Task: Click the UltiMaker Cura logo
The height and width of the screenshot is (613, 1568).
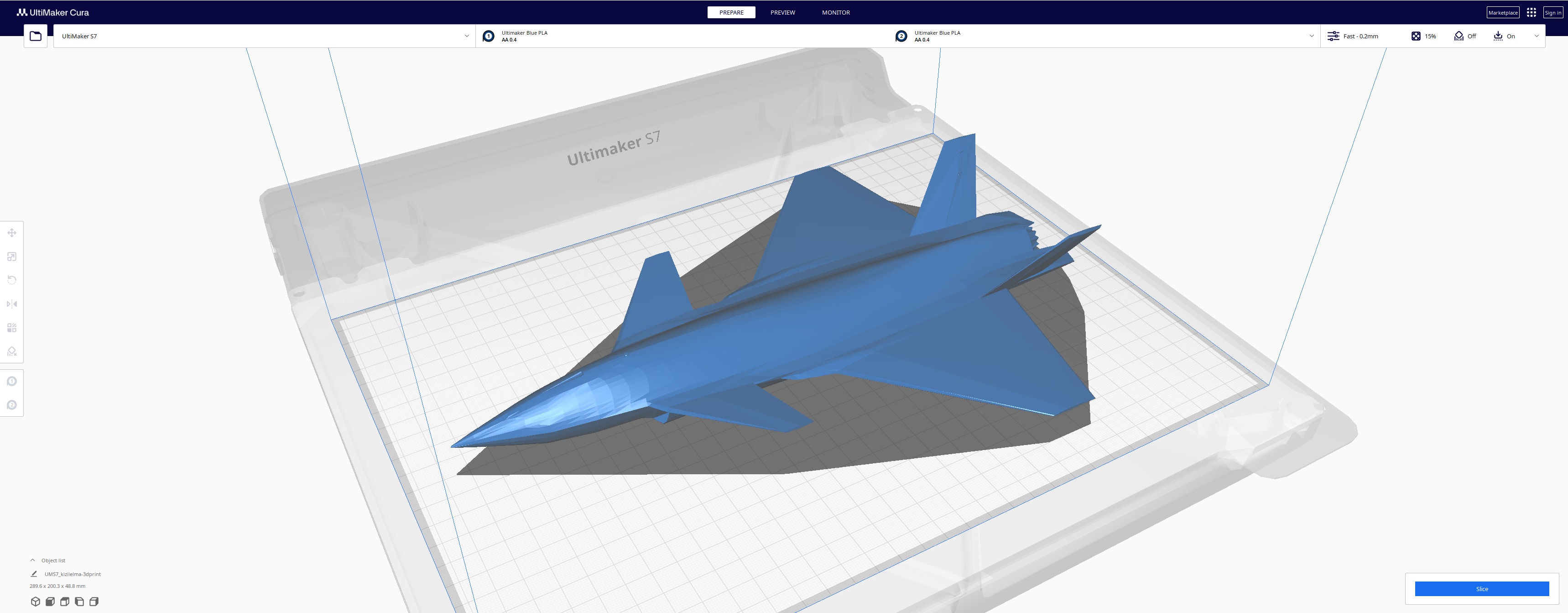Action: (x=53, y=12)
